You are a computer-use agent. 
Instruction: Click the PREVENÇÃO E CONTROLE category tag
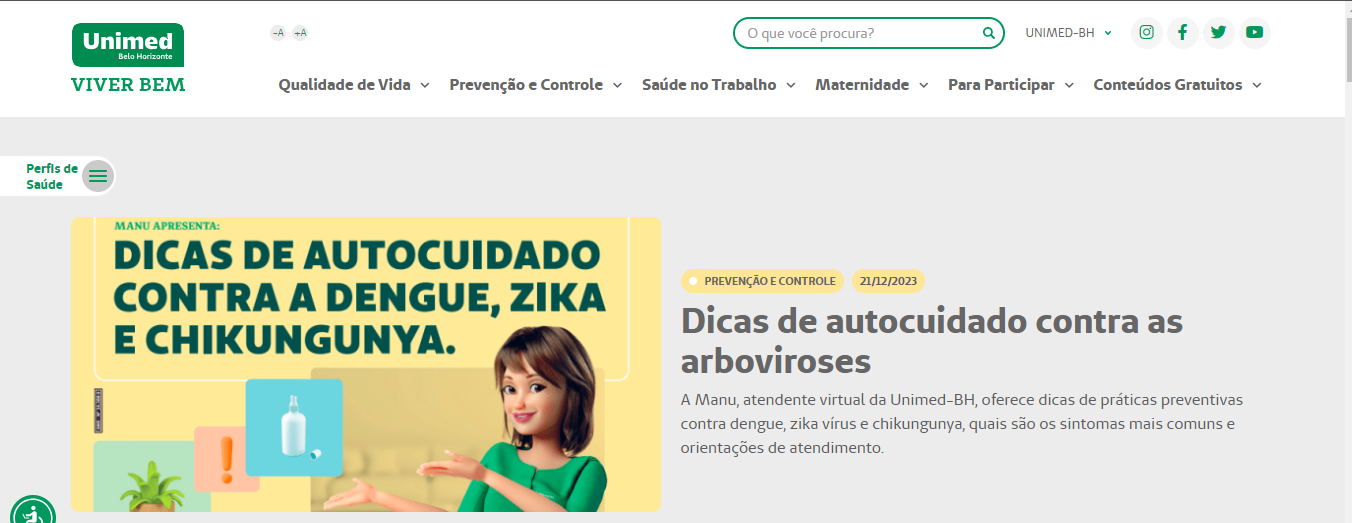[x=762, y=281]
